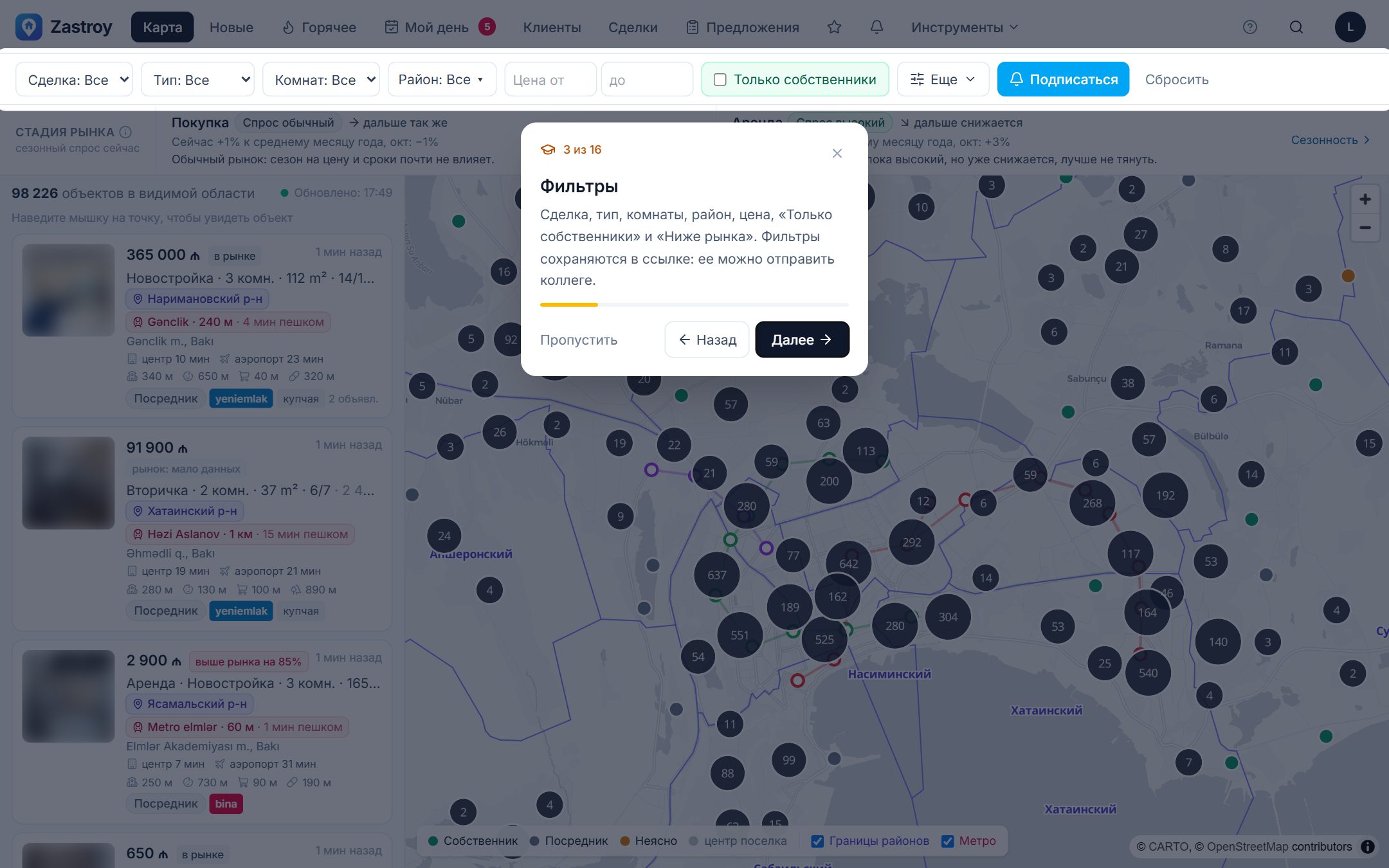Open Клиенты tab
1389x868 pixels.
coord(552,27)
